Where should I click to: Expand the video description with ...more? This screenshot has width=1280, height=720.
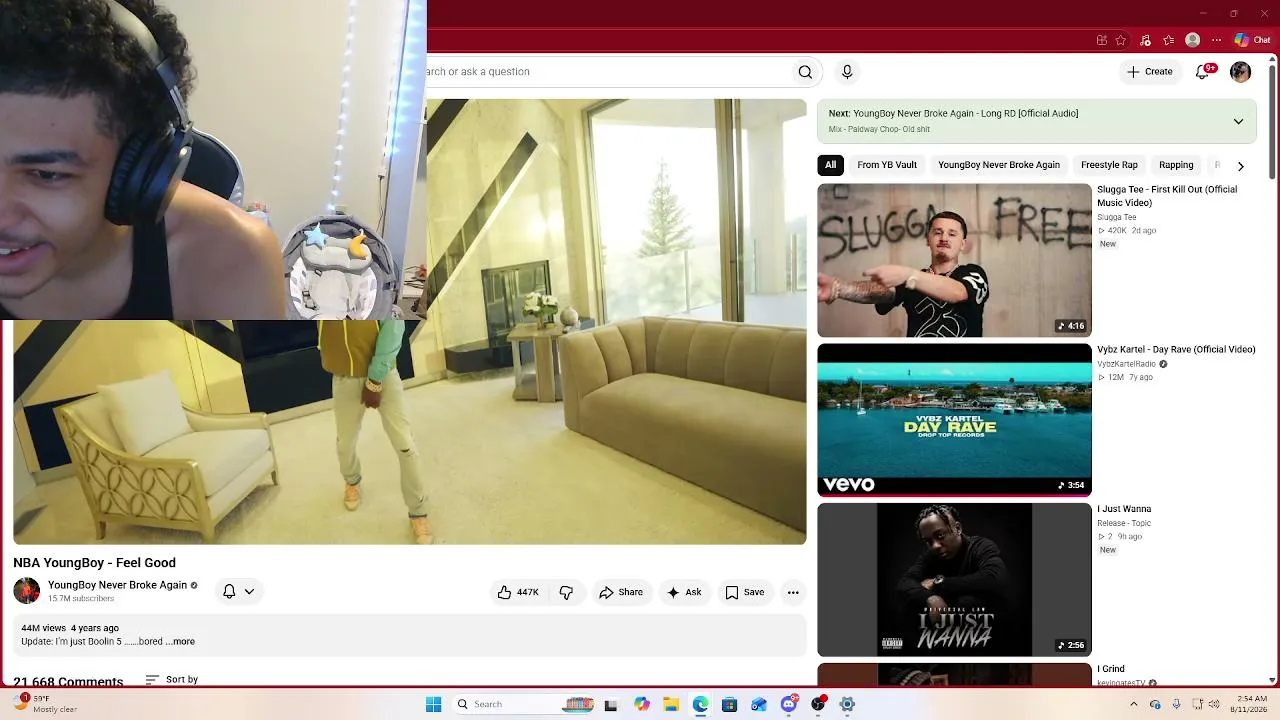coord(181,642)
